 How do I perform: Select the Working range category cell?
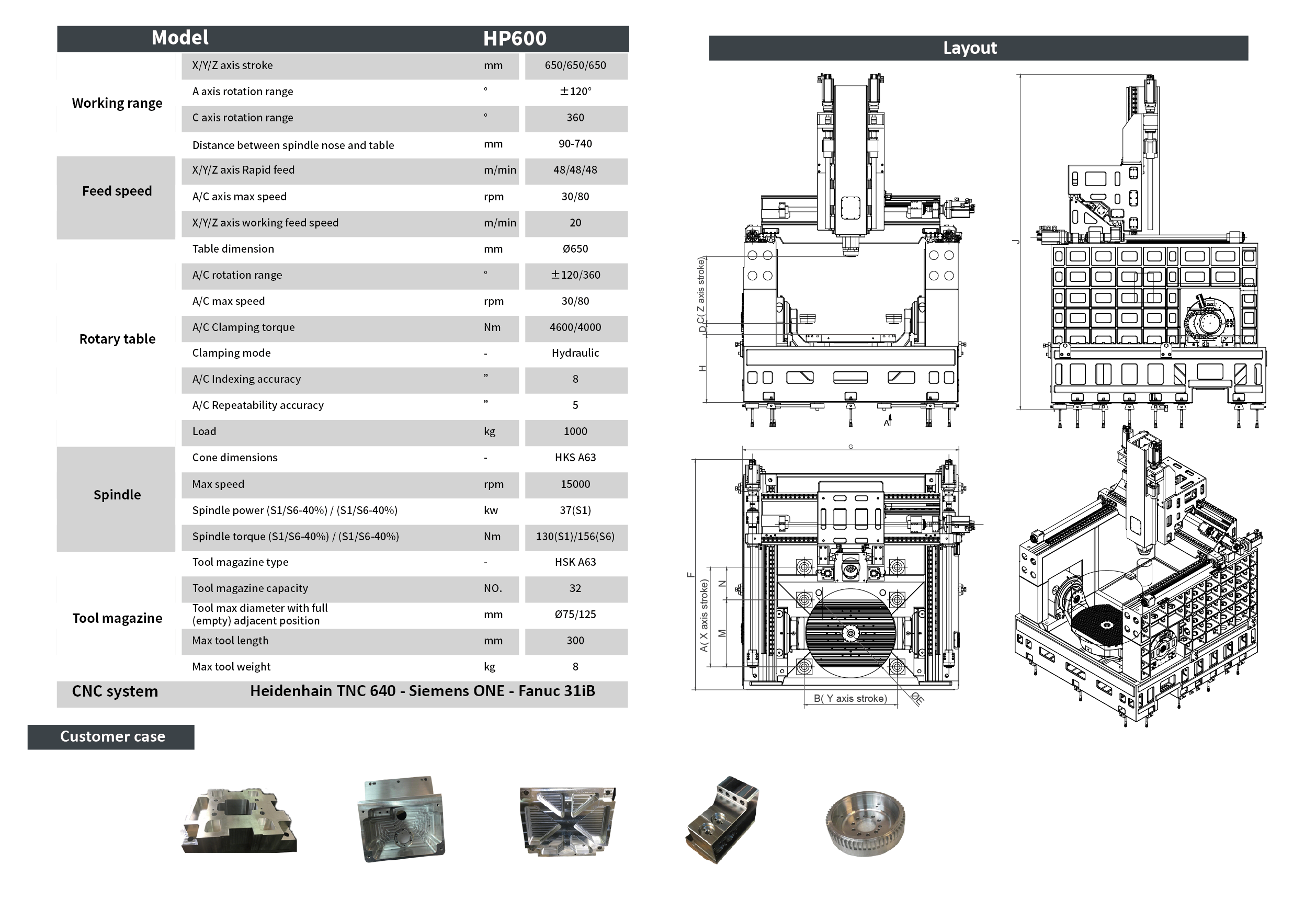click(x=117, y=104)
